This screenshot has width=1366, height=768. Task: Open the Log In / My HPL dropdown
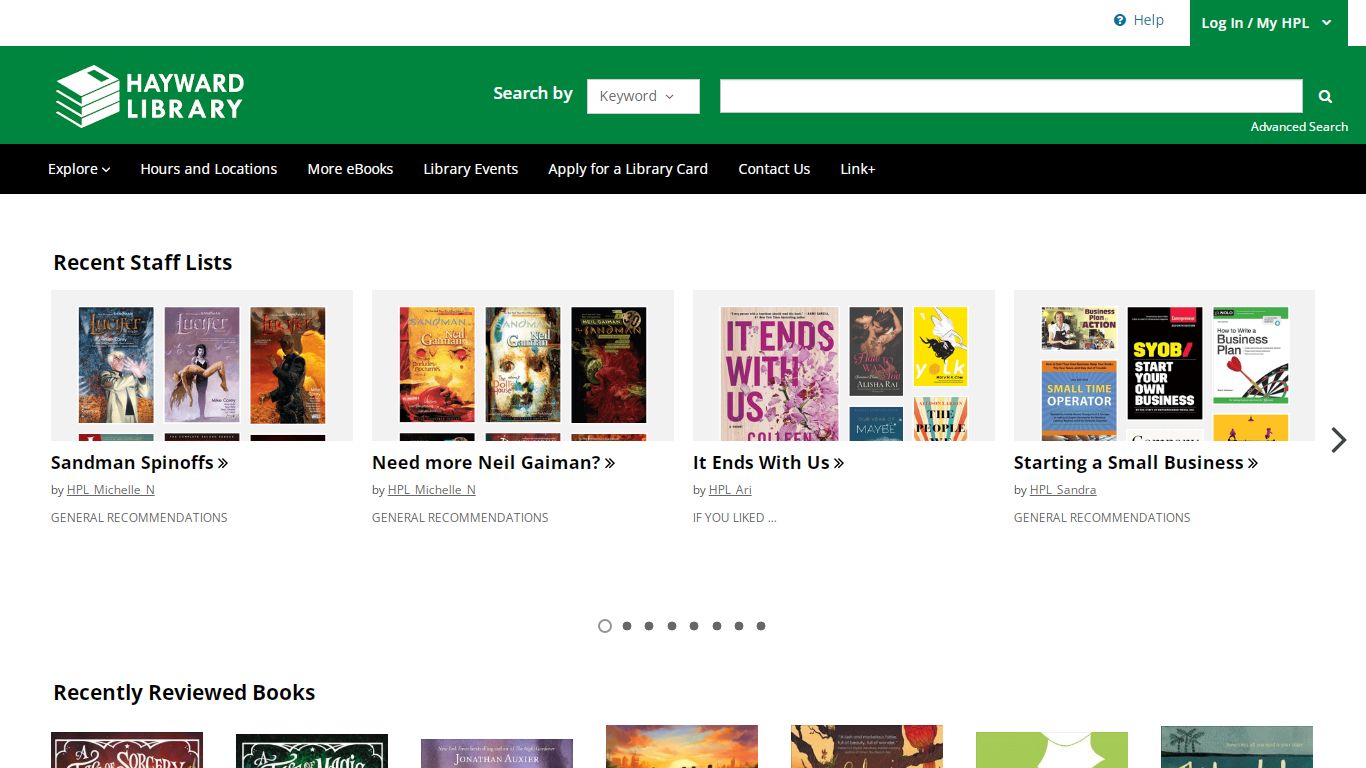pos(1267,23)
